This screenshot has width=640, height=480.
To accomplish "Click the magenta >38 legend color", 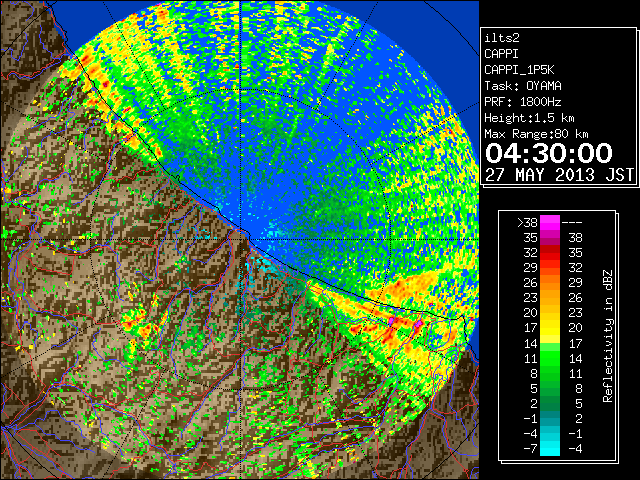I will (550, 222).
